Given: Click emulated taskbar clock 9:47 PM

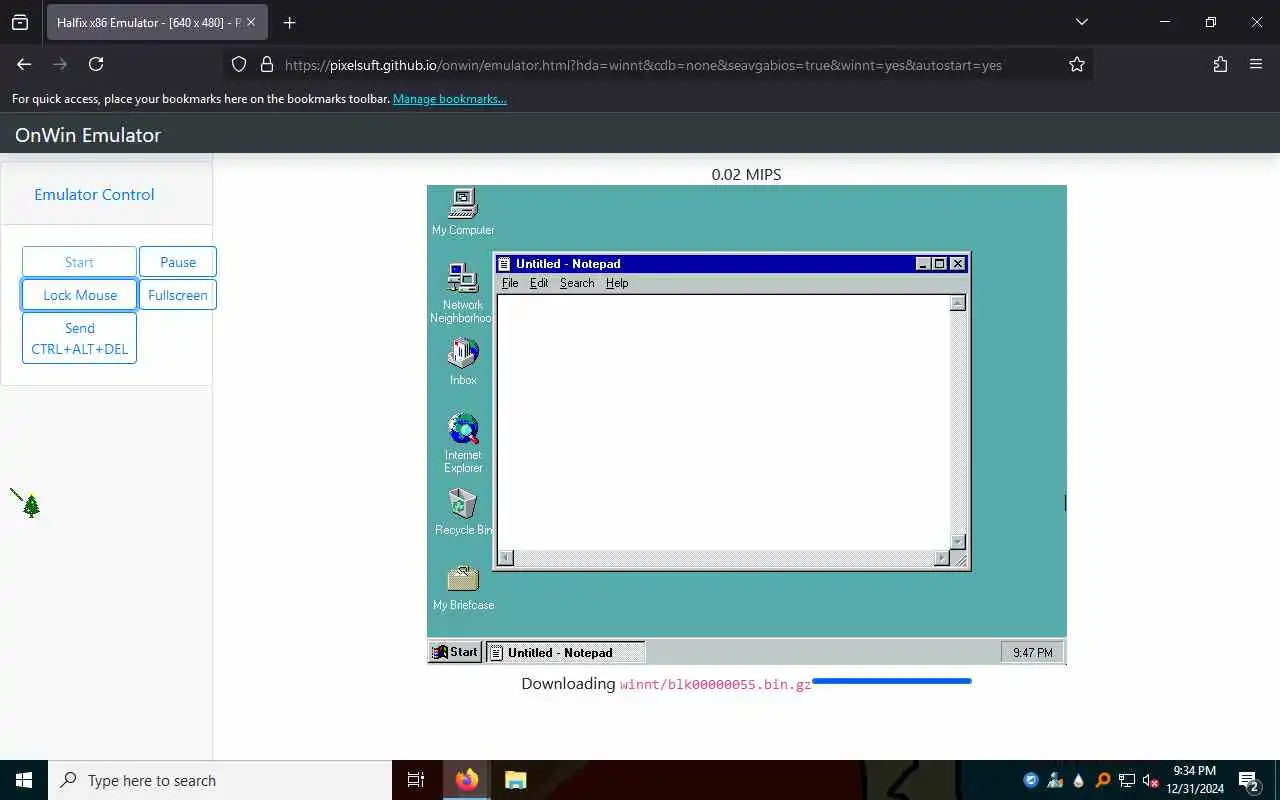Looking at the screenshot, I should click(x=1032, y=652).
